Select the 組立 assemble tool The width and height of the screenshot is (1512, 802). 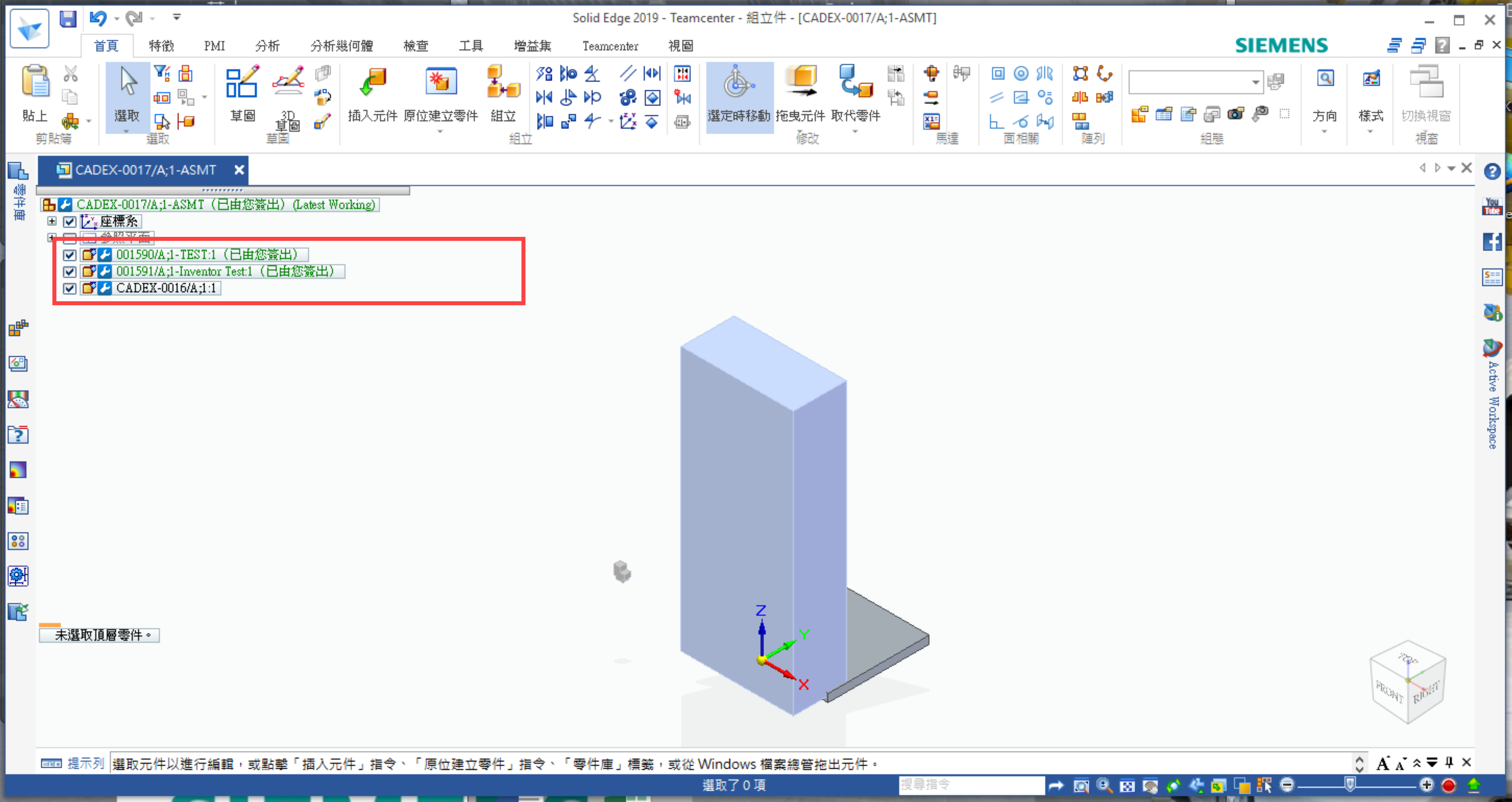pos(503,94)
